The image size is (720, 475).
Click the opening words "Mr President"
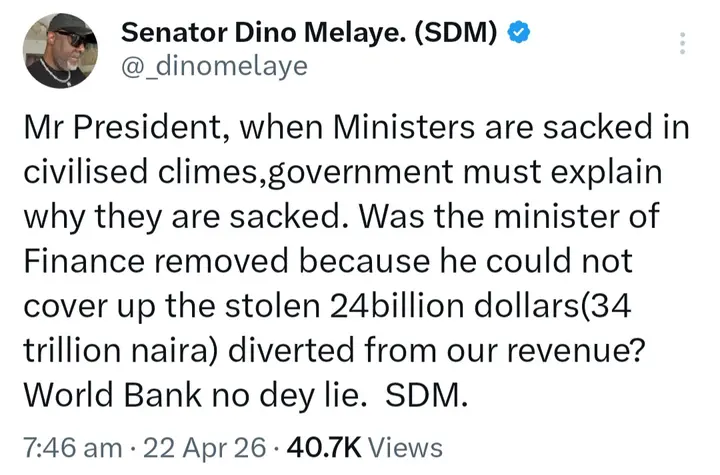(x=117, y=128)
